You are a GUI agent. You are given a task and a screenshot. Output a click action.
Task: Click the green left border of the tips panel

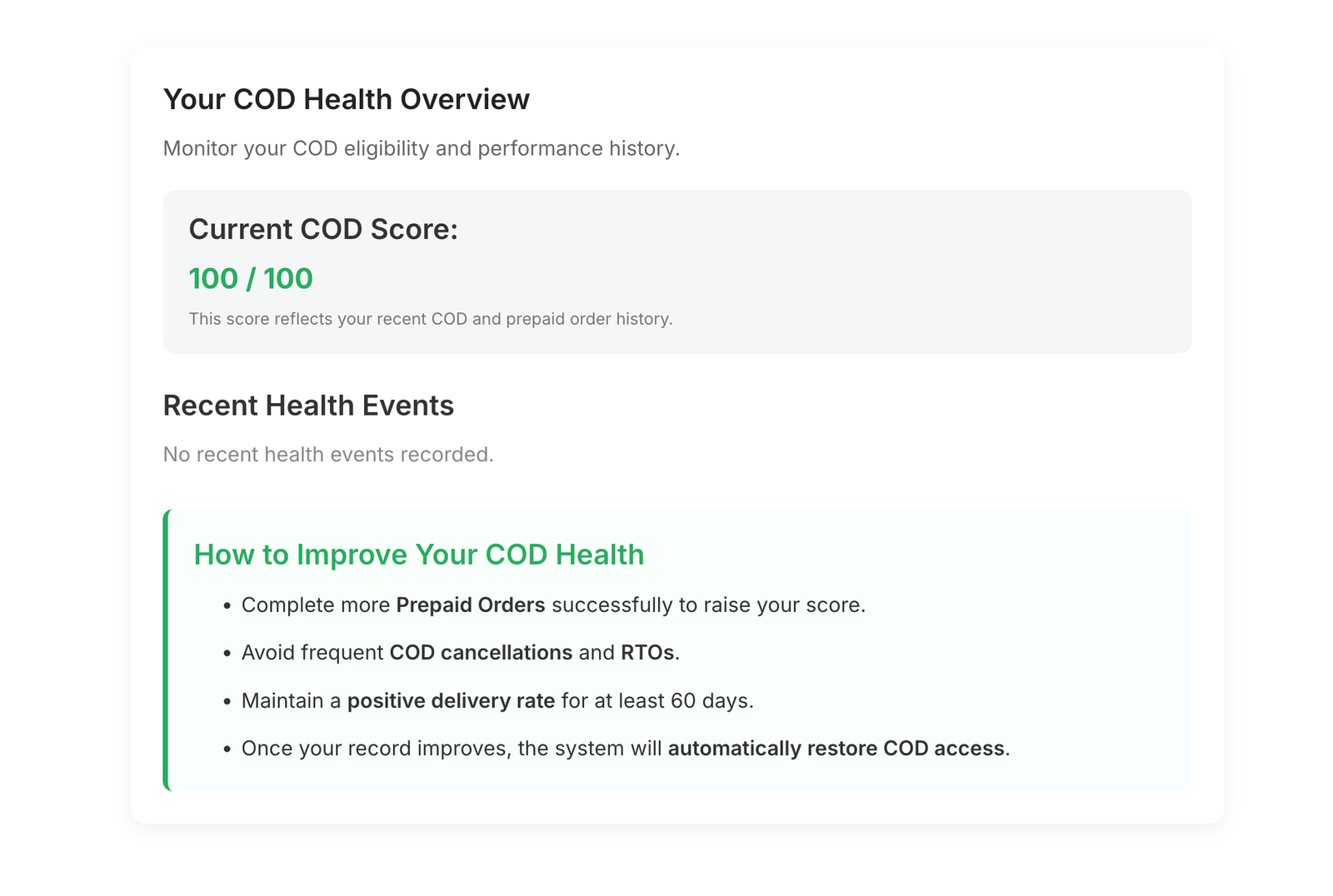pyautogui.click(x=166, y=650)
